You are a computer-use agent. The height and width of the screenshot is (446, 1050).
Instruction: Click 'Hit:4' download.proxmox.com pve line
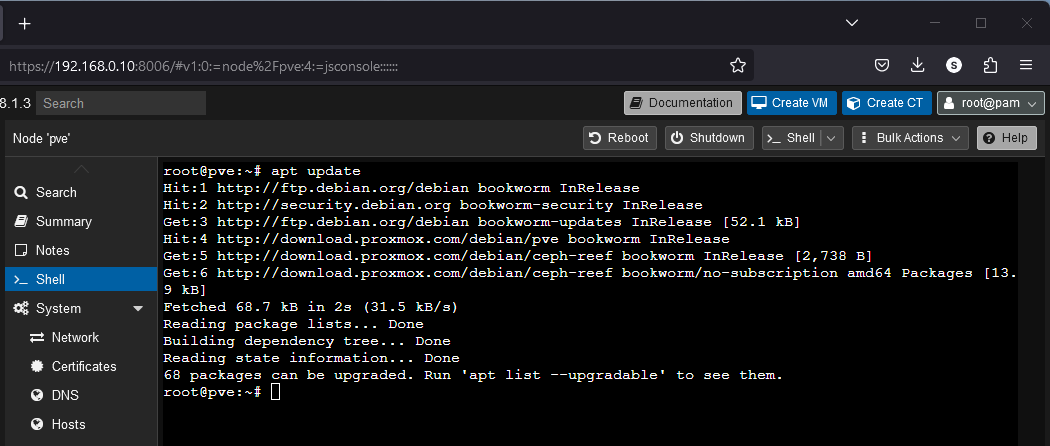tap(446, 239)
